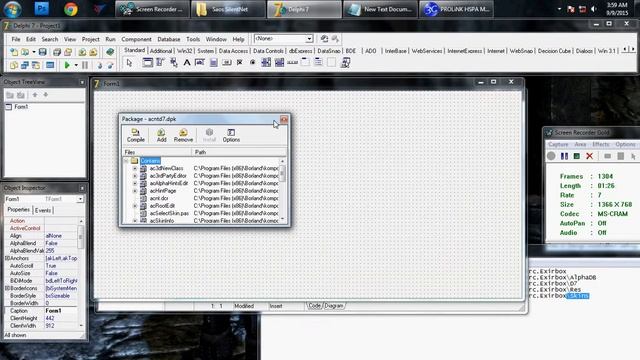Switch to the Win32 palette tab
Image resolution: width=640 pixels, height=360 pixels.
184,51
